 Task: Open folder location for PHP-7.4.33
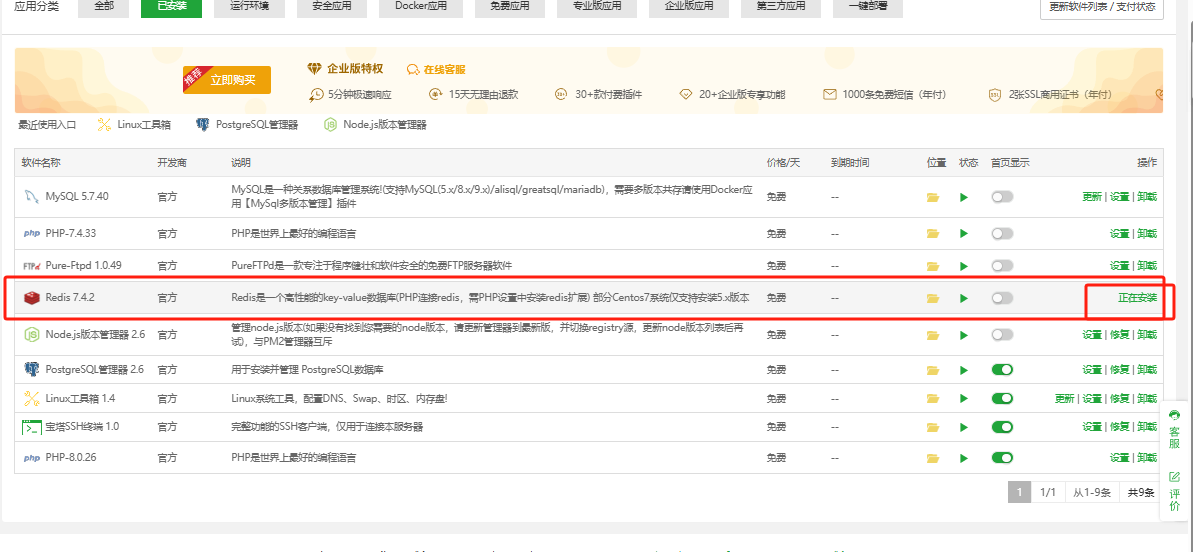click(933, 234)
